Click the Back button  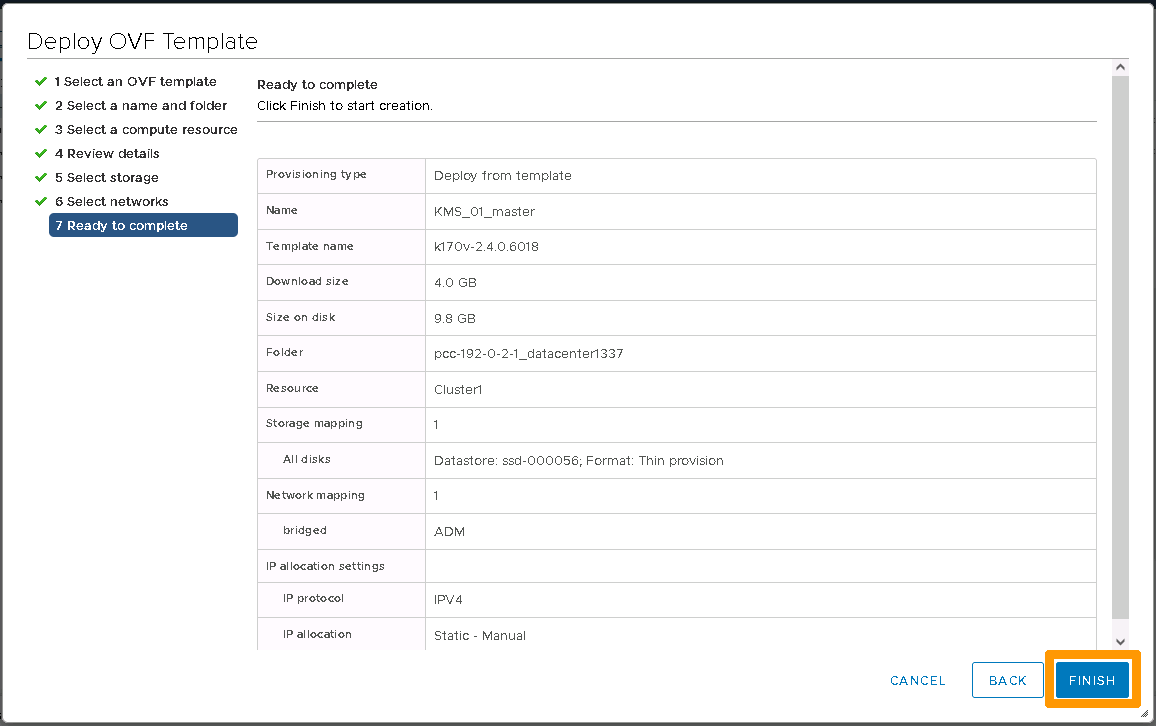point(1007,680)
